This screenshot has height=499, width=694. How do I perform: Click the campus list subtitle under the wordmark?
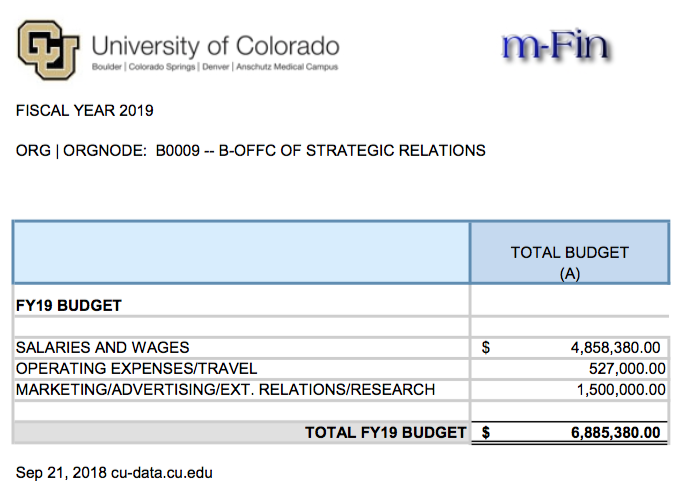(x=214, y=67)
